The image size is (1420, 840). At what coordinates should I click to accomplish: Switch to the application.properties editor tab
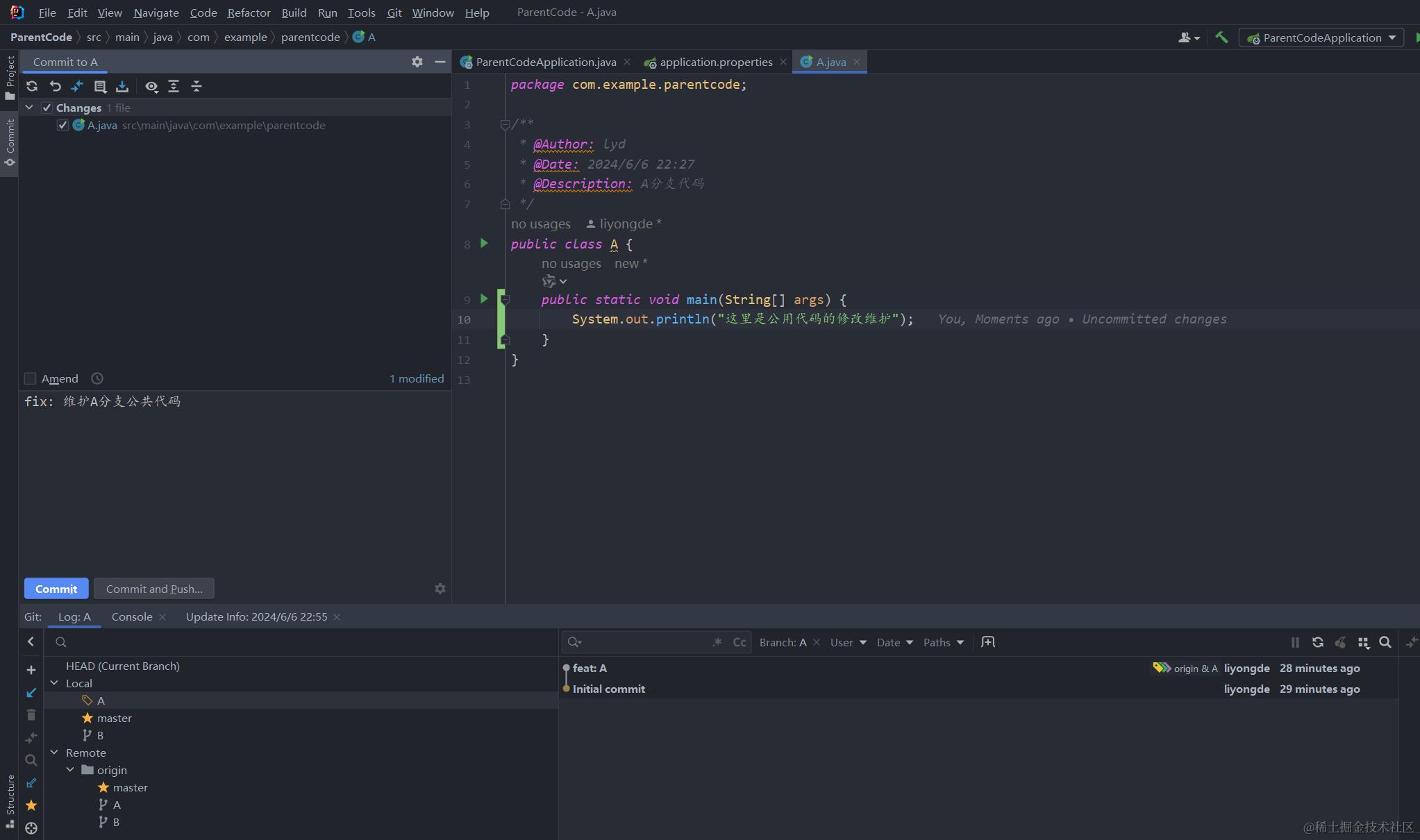[715, 62]
